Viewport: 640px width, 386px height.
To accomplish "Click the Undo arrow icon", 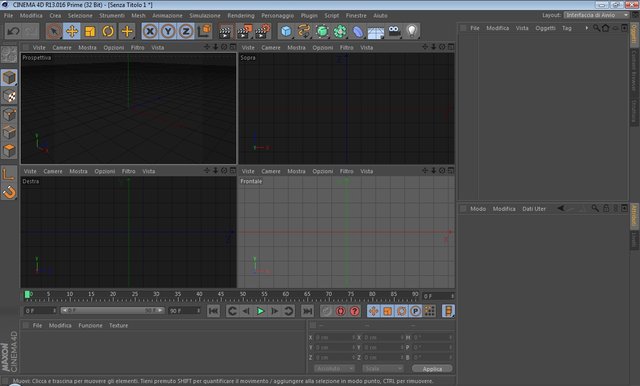I will tap(13, 31).
